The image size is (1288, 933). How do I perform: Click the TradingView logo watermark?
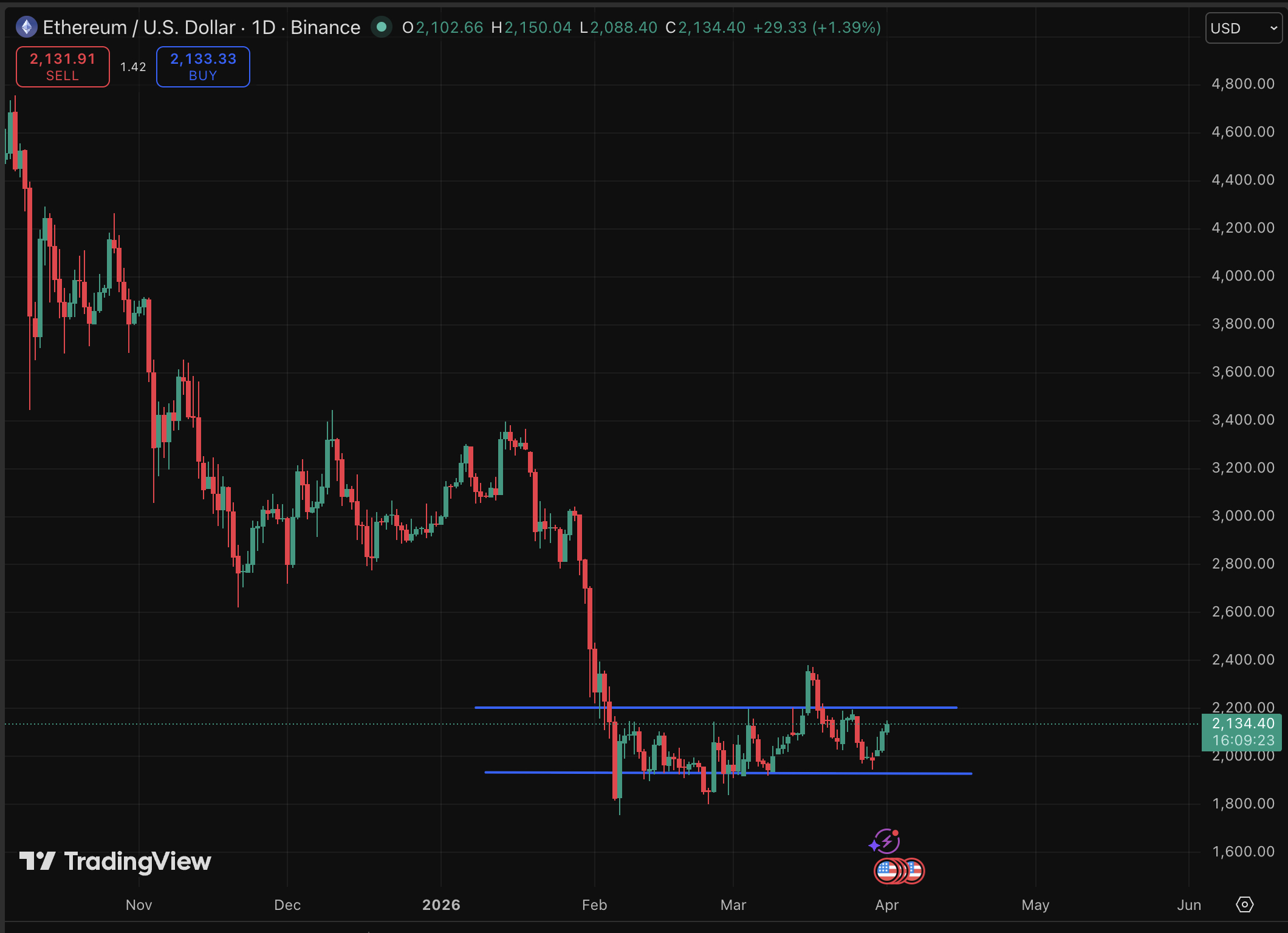pos(115,861)
